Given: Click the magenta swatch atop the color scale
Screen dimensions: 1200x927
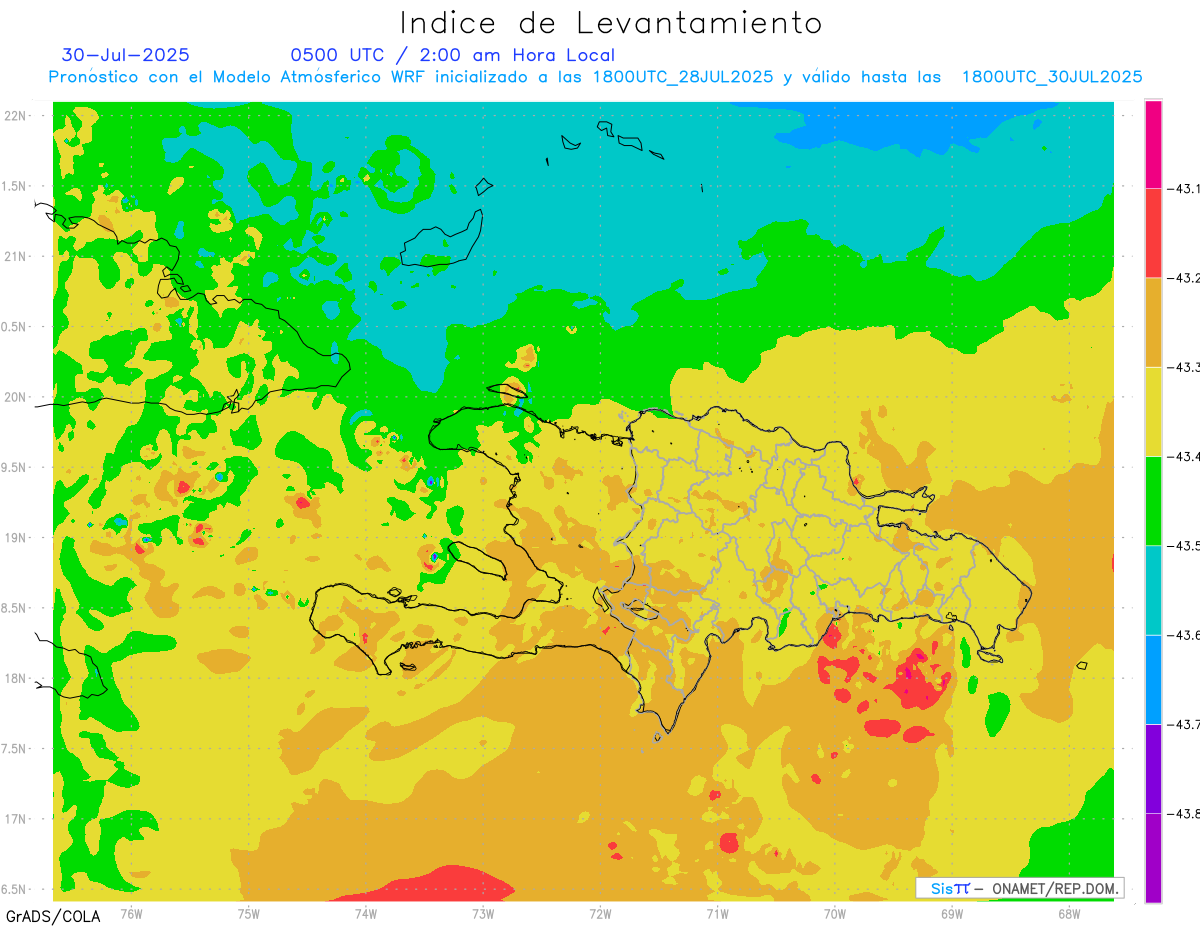Looking at the screenshot, I should click(x=1153, y=143).
